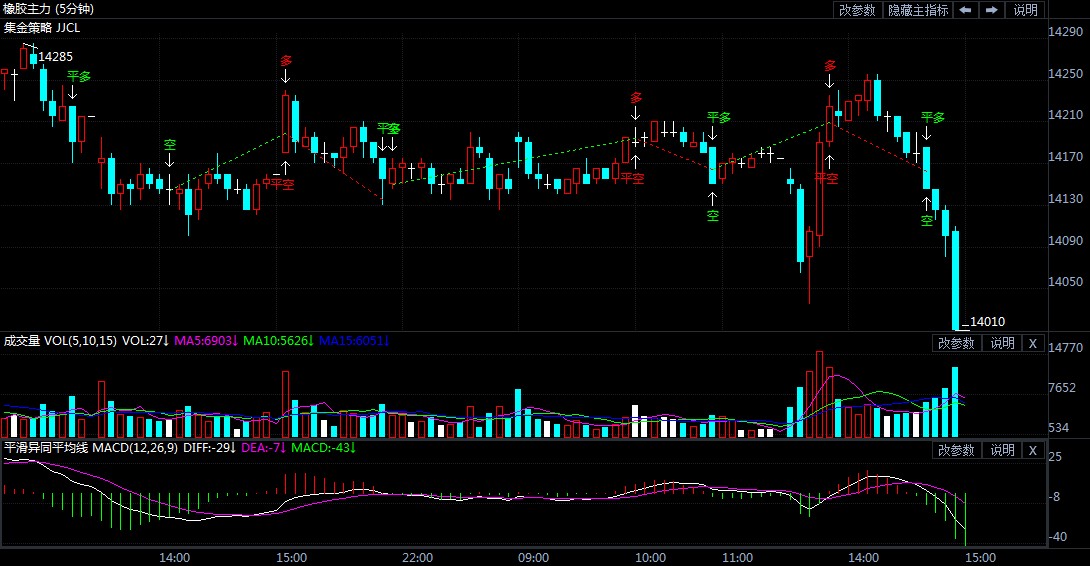Click the MA15:6051 volume average value
The image size is (1090, 566).
353,341
